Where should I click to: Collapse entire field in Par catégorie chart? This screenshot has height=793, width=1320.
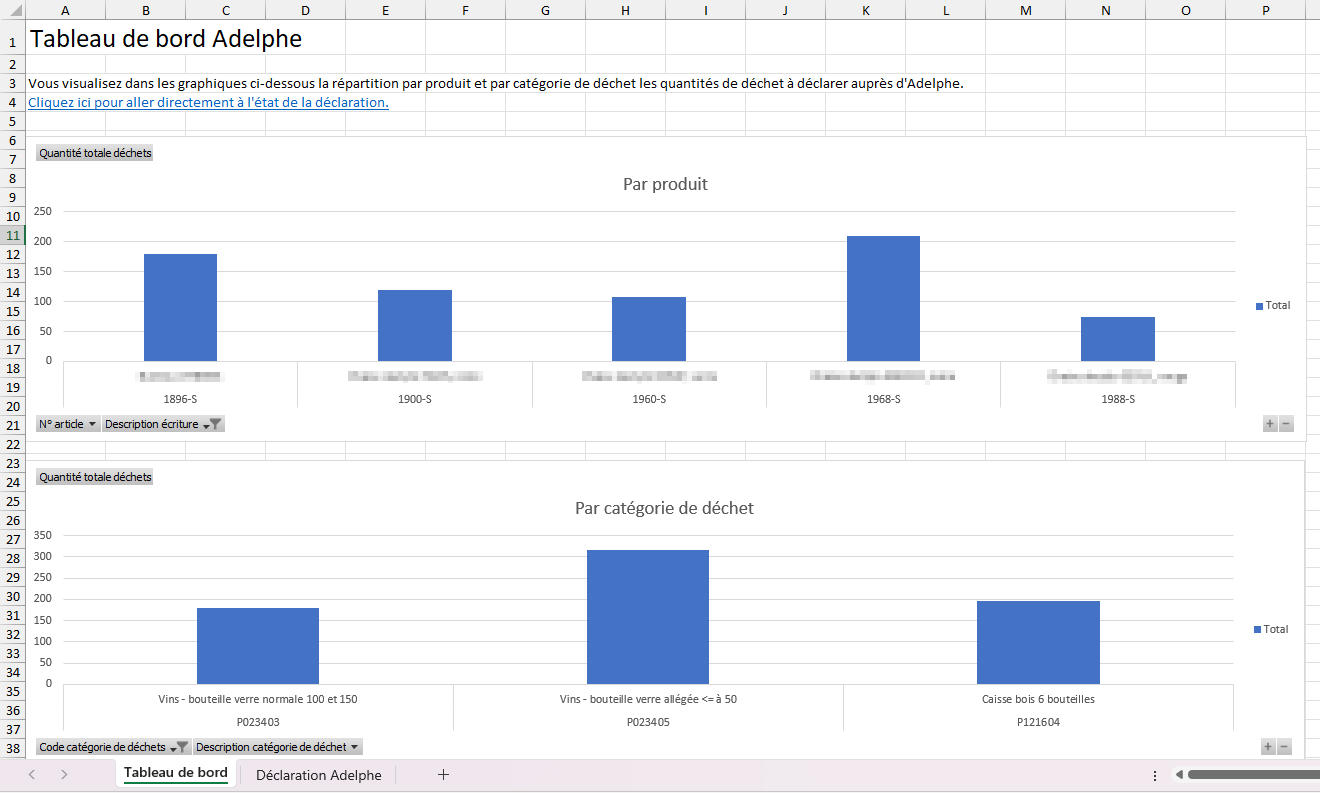(x=1285, y=747)
